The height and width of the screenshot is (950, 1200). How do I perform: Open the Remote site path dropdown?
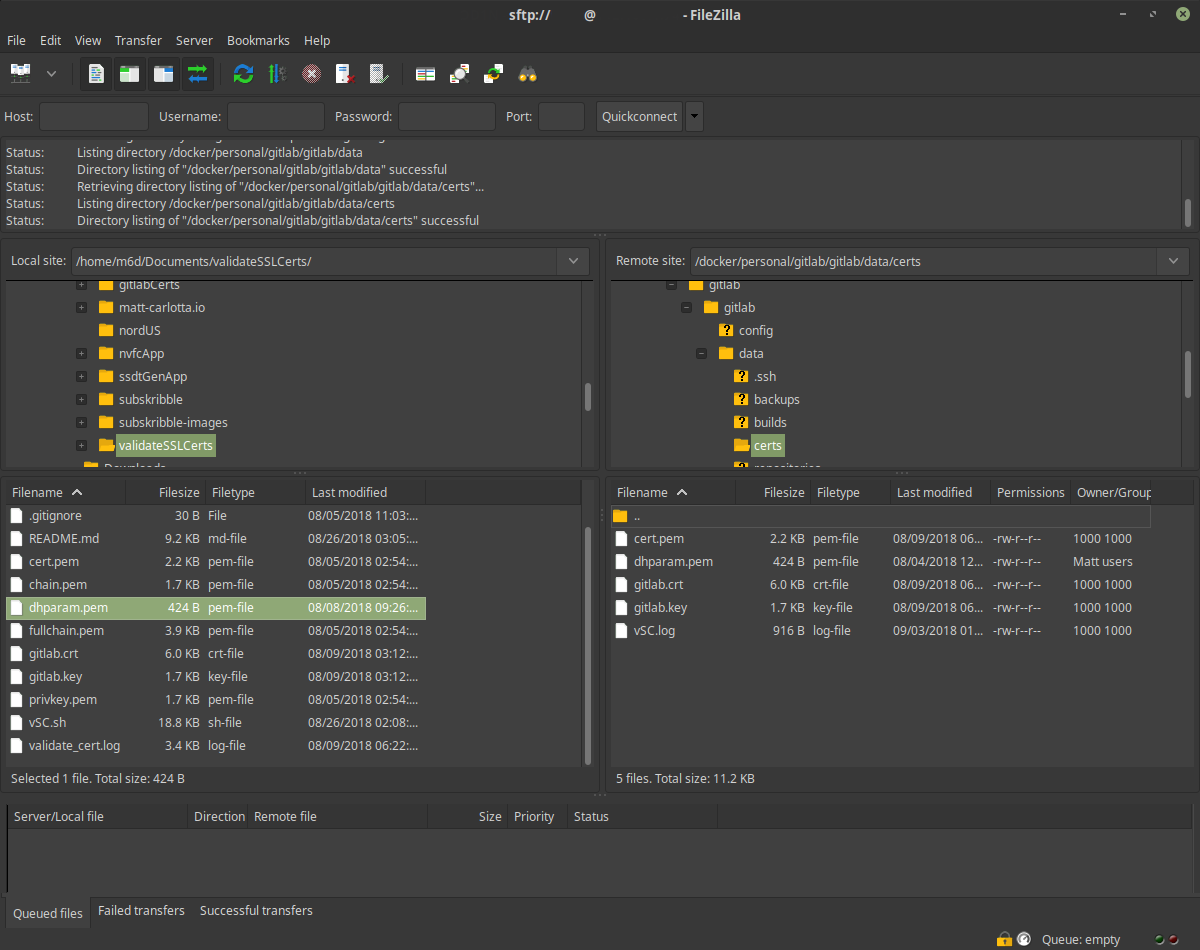(1173, 261)
